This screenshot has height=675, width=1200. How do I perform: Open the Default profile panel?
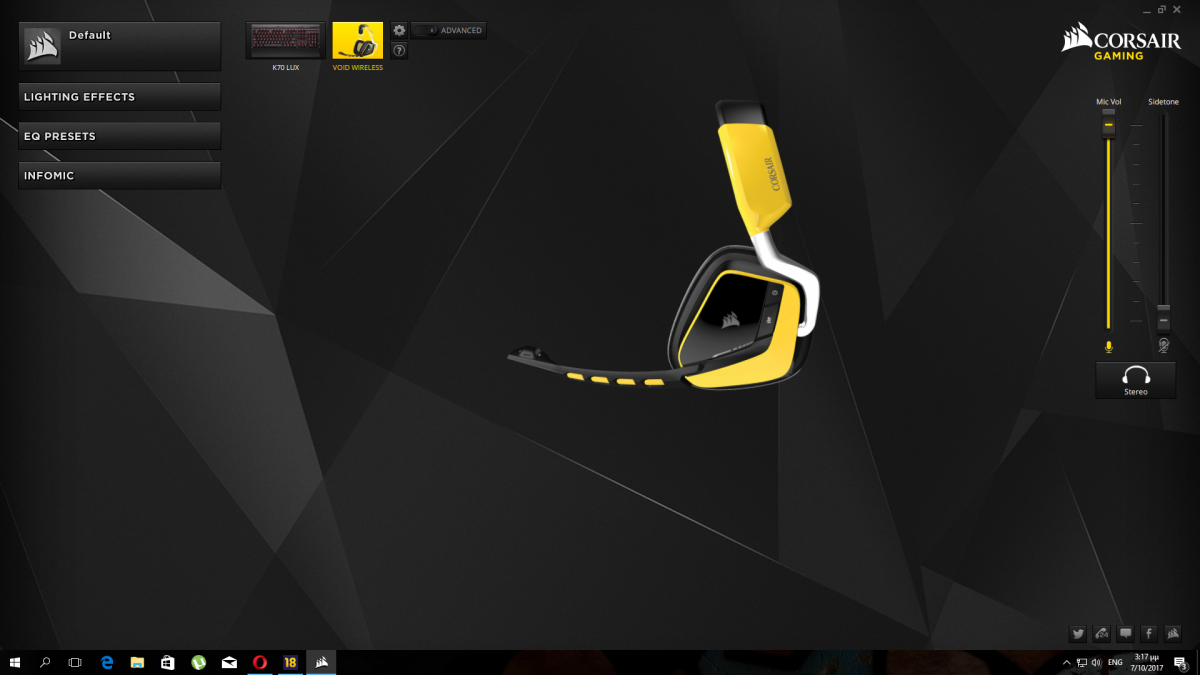[x=120, y=46]
